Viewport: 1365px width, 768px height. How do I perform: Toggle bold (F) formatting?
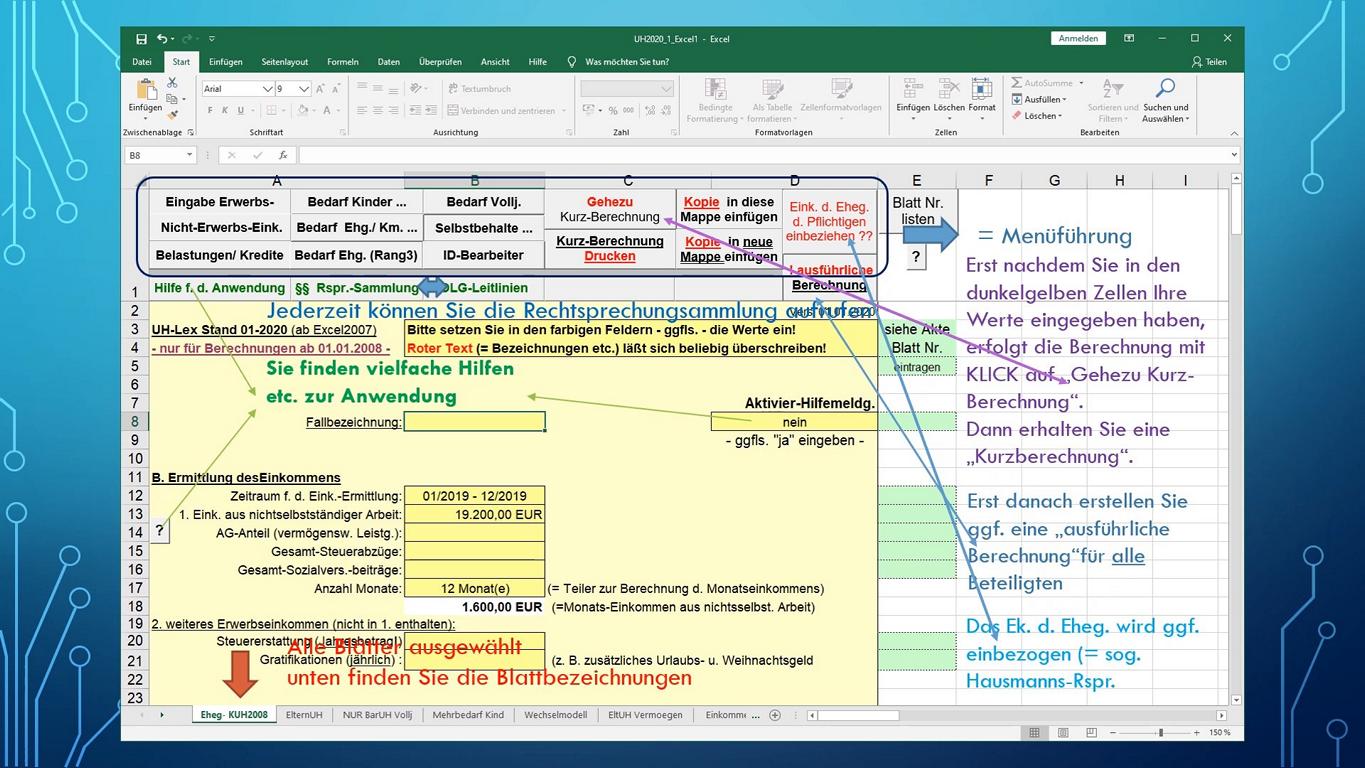tap(210, 111)
